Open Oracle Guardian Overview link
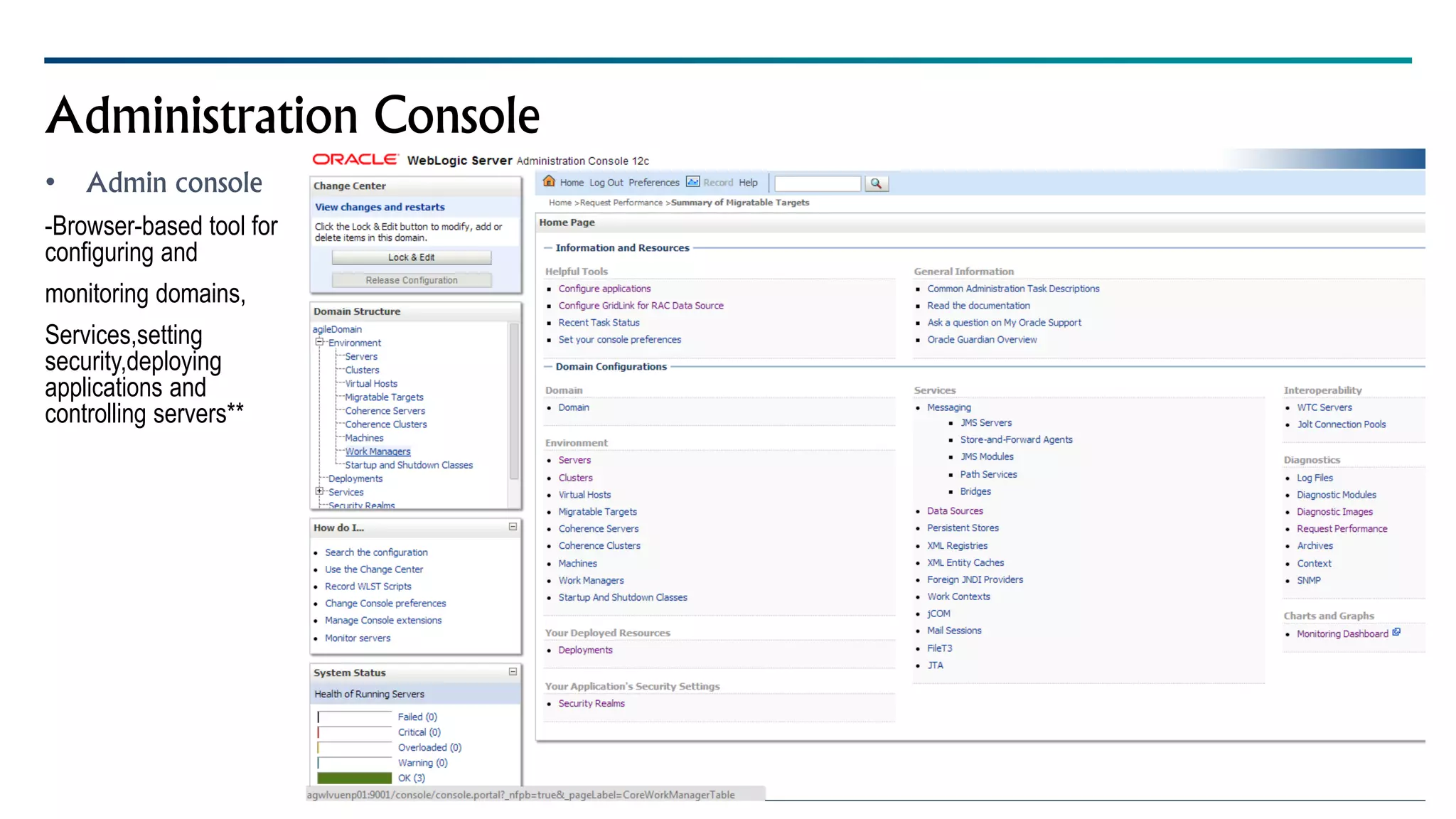 pyautogui.click(x=982, y=340)
